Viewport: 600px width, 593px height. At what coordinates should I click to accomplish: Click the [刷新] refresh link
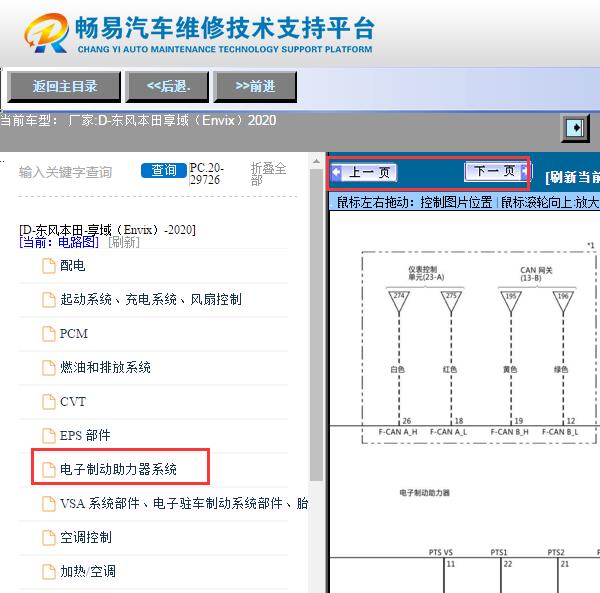point(124,242)
